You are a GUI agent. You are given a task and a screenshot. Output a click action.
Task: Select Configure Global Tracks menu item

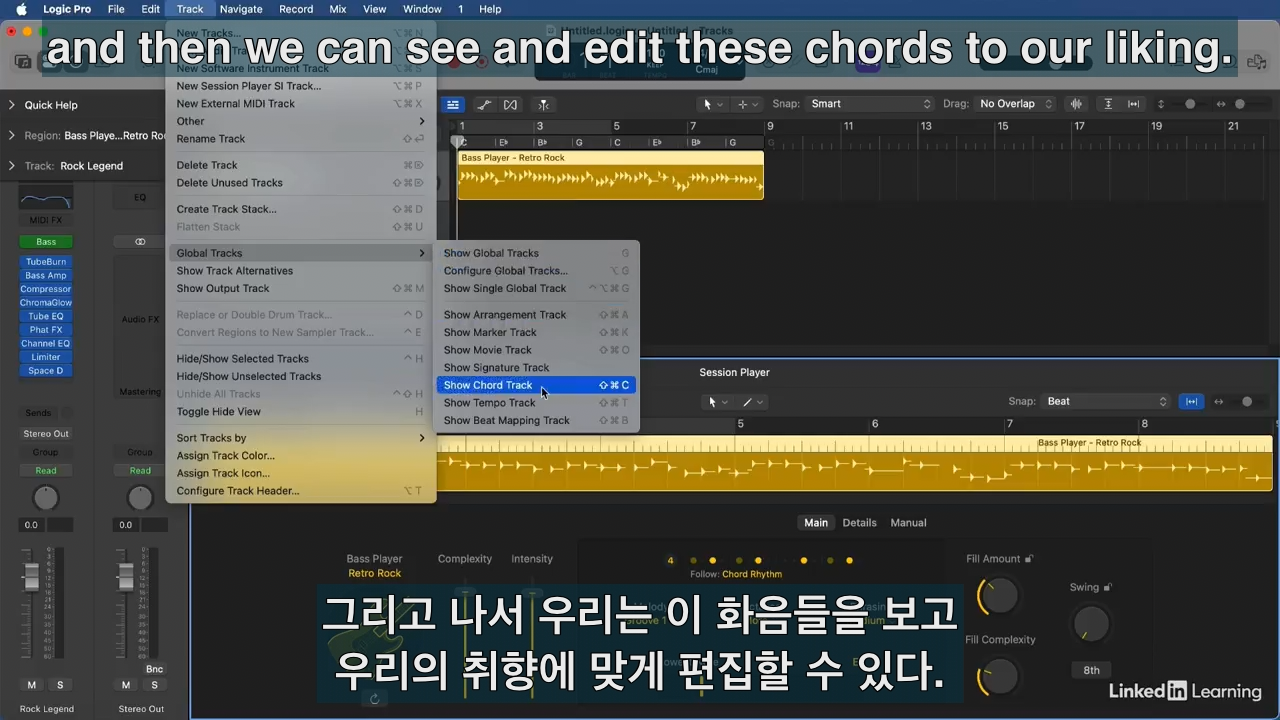pyautogui.click(x=536, y=271)
